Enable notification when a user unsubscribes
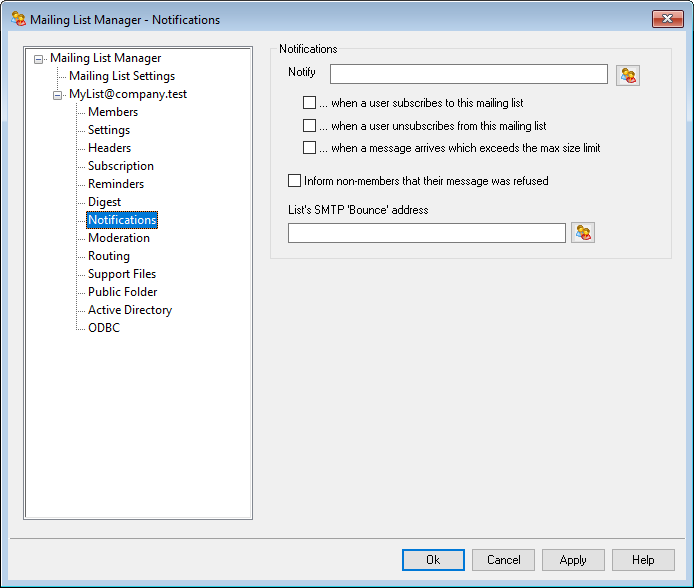The image size is (694, 588). (x=310, y=126)
